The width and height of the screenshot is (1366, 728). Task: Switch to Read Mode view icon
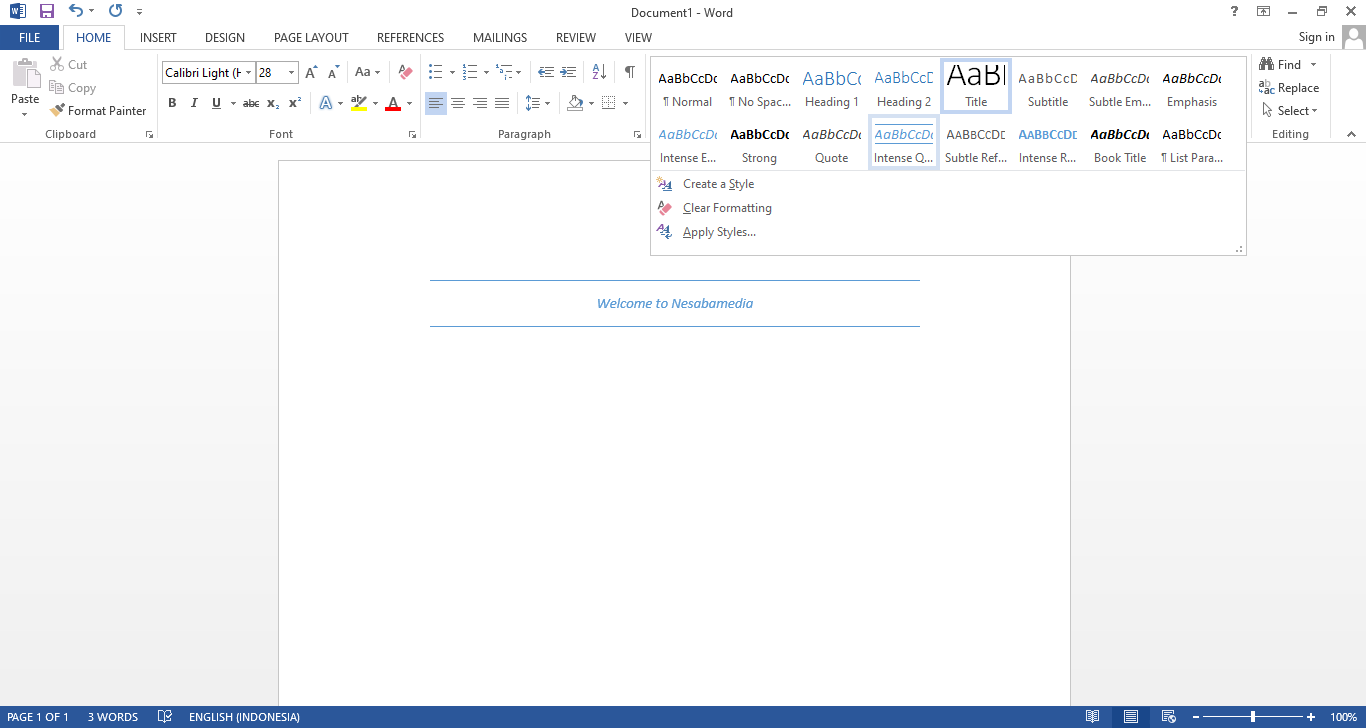tap(1093, 717)
